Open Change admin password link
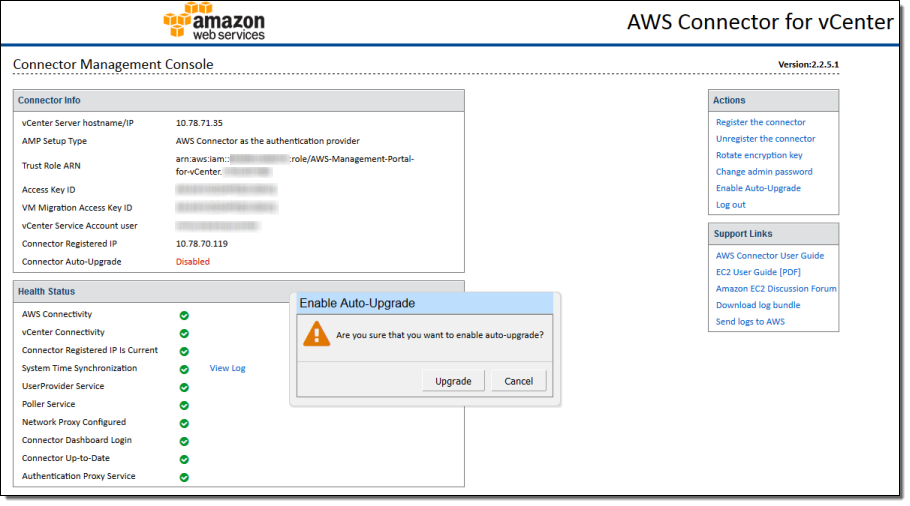Viewport: 910px width, 506px height. tap(762, 172)
